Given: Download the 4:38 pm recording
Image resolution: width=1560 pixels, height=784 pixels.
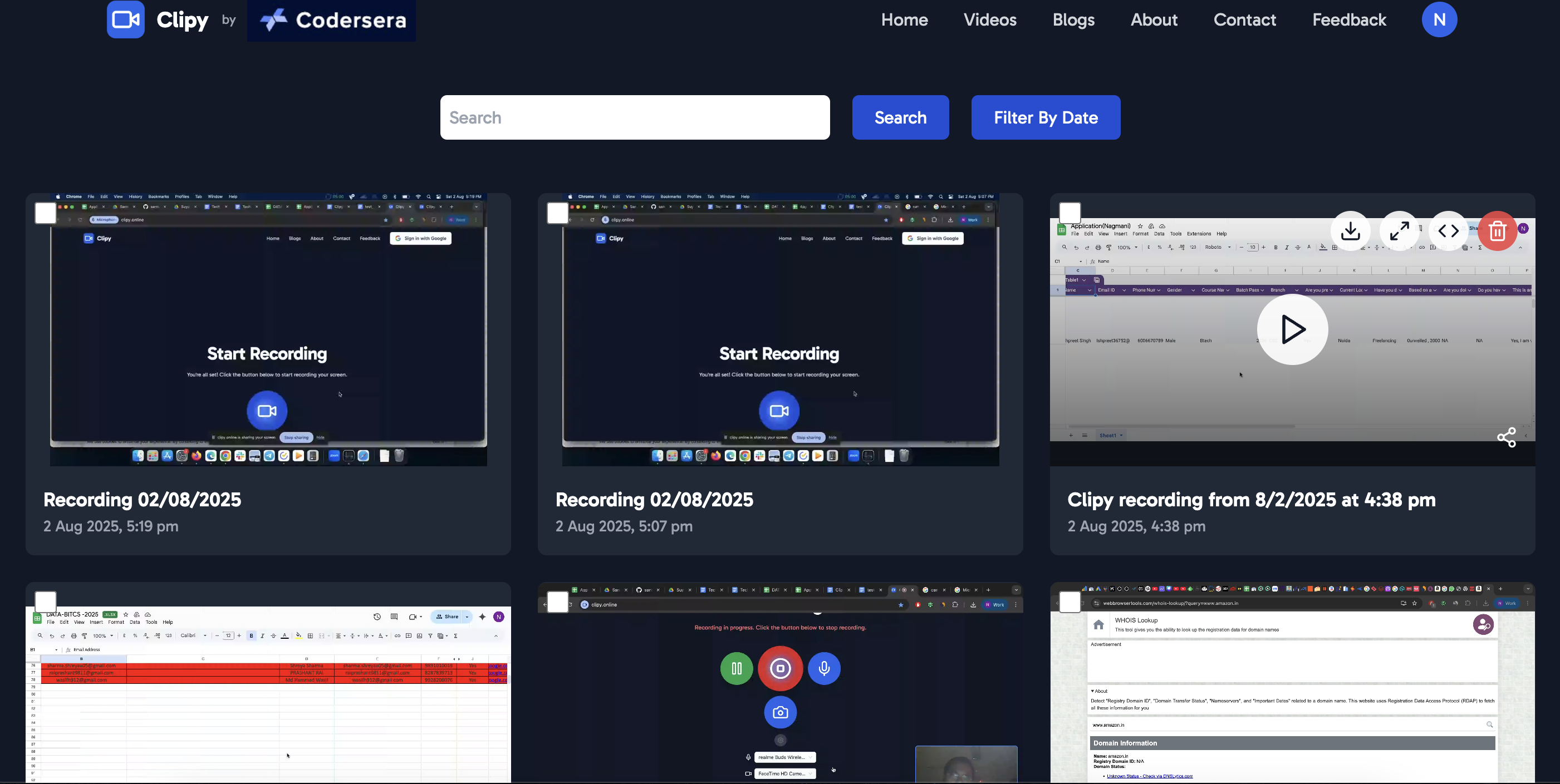Looking at the screenshot, I should point(1351,231).
